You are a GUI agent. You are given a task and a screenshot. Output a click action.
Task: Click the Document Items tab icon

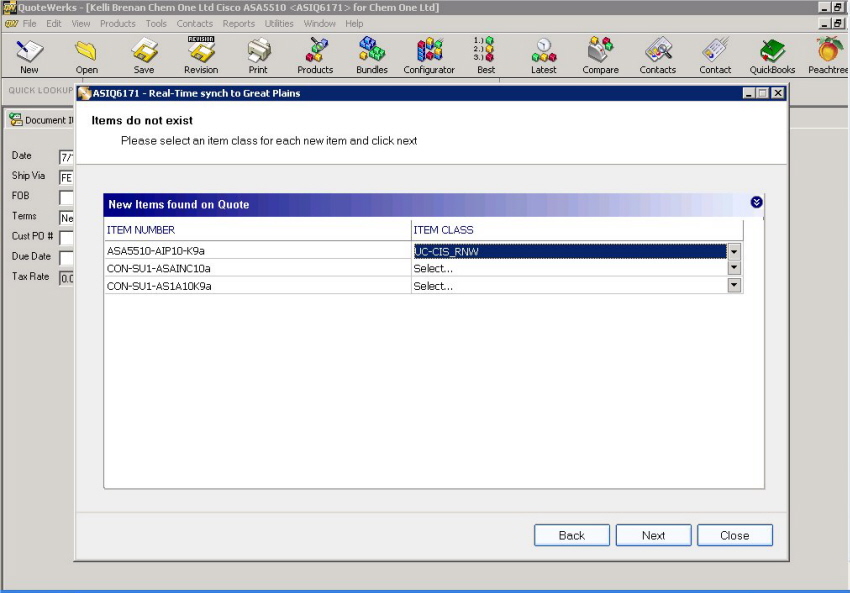click(x=15, y=120)
